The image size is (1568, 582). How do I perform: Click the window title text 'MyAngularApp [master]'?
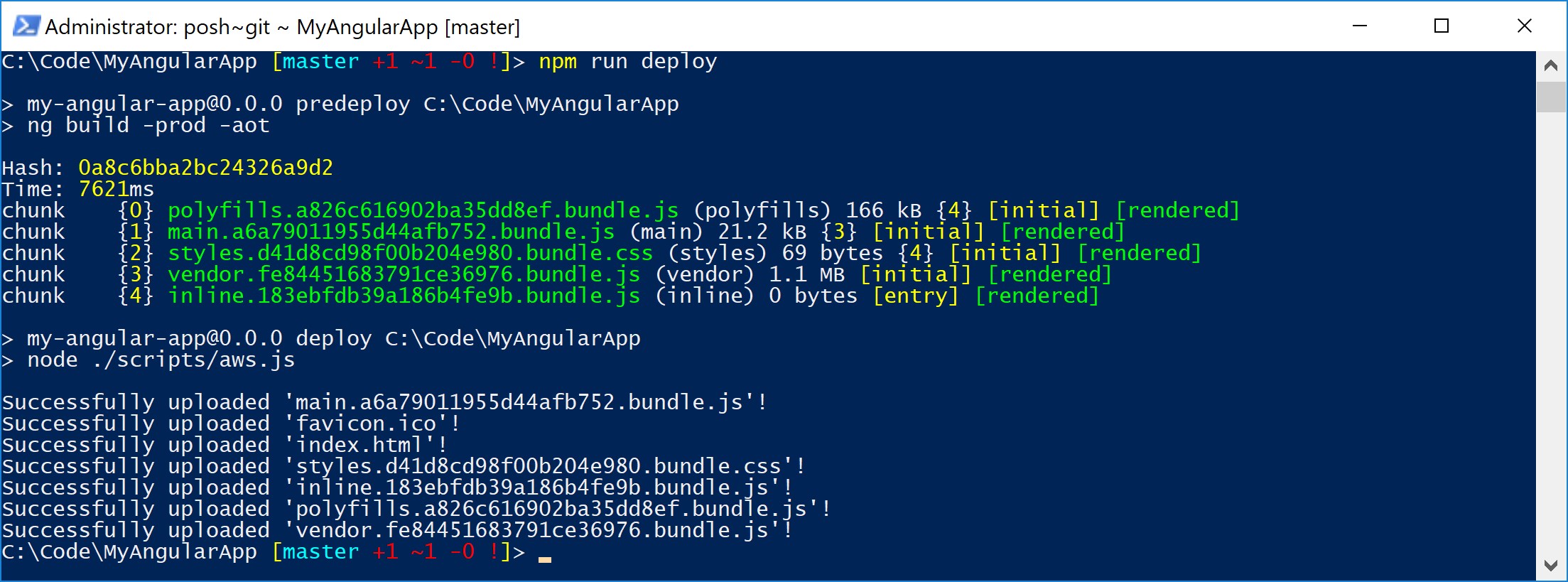[408, 27]
